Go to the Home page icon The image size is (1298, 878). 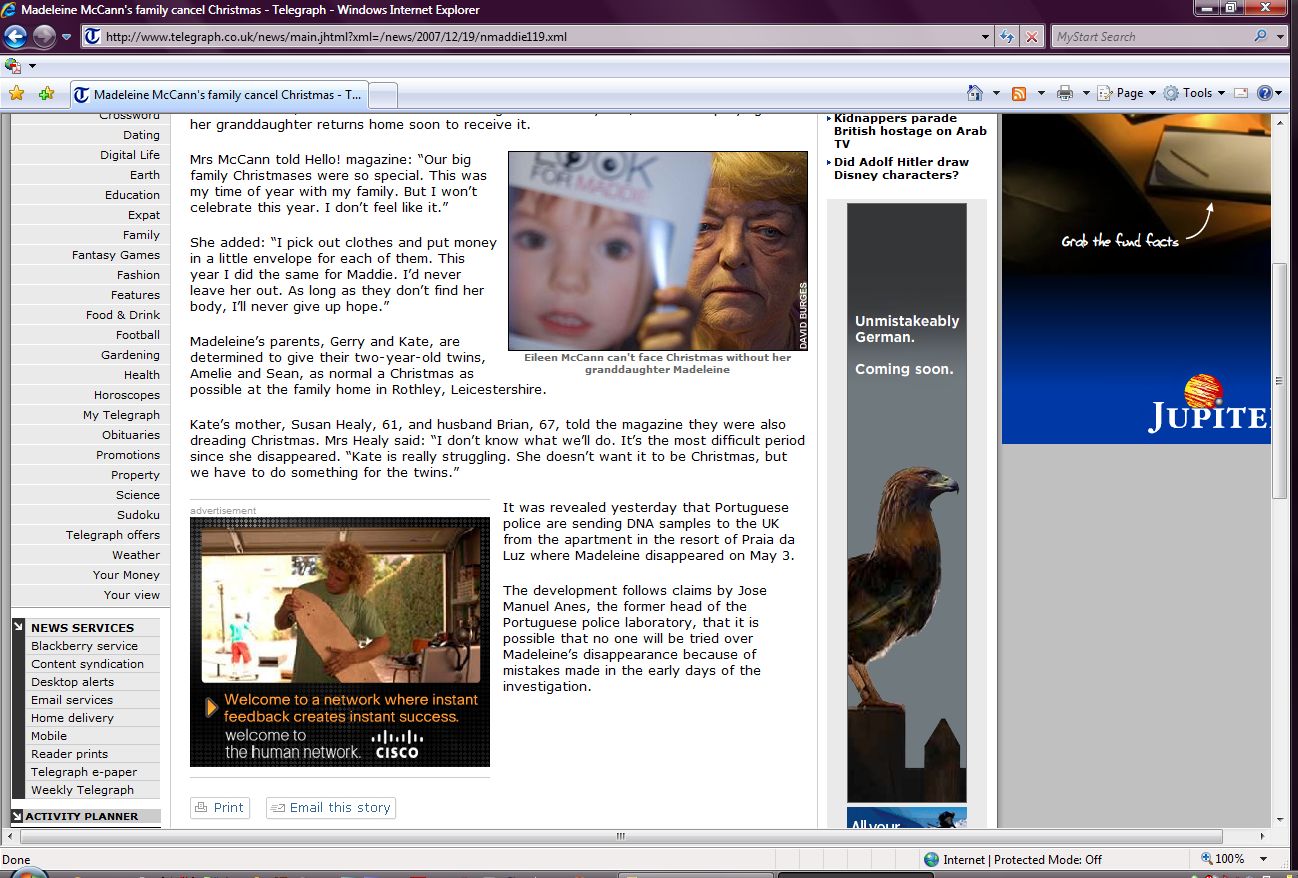975,93
